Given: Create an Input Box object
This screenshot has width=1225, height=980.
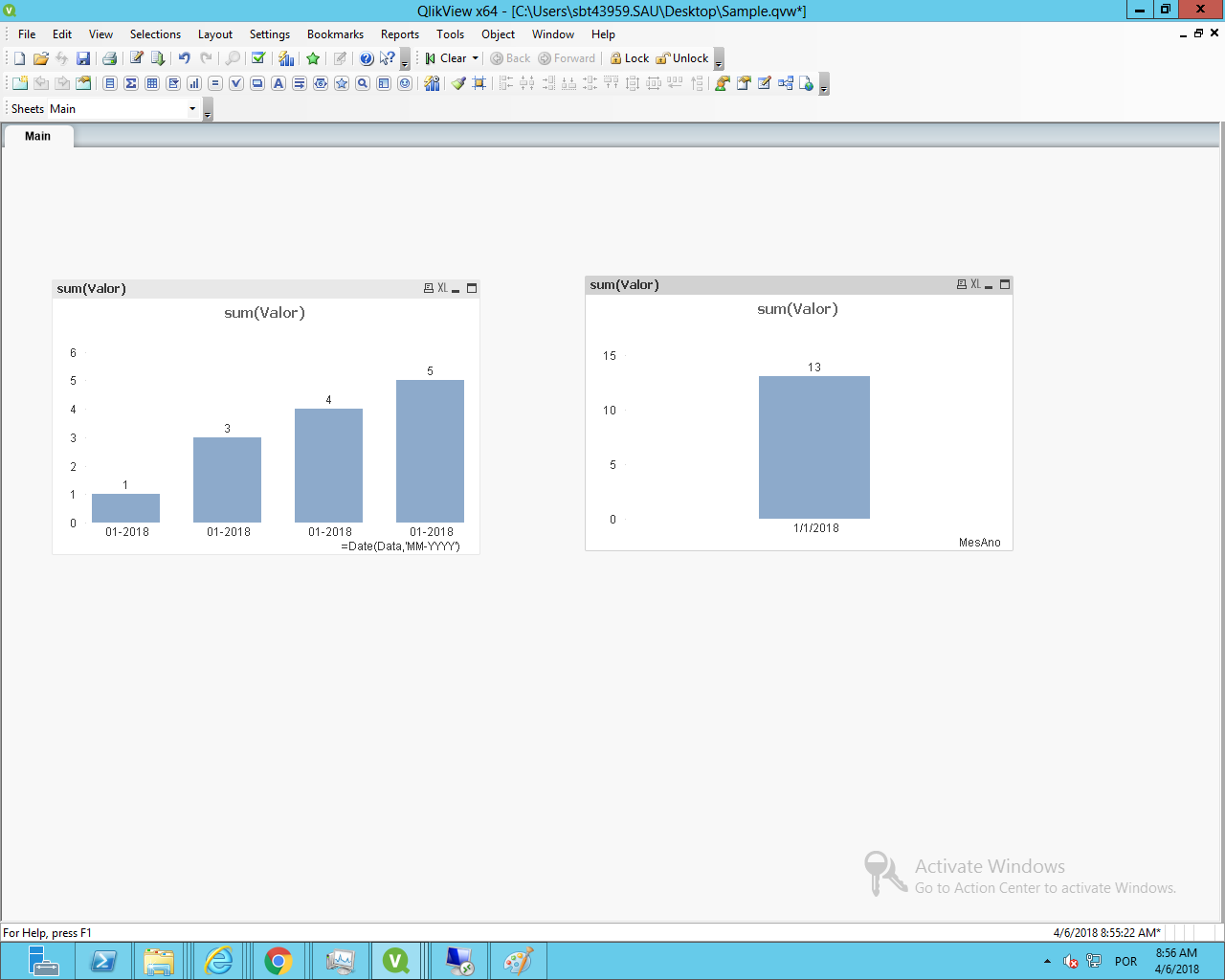Looking at the screenshot, I should click(215, 83).
